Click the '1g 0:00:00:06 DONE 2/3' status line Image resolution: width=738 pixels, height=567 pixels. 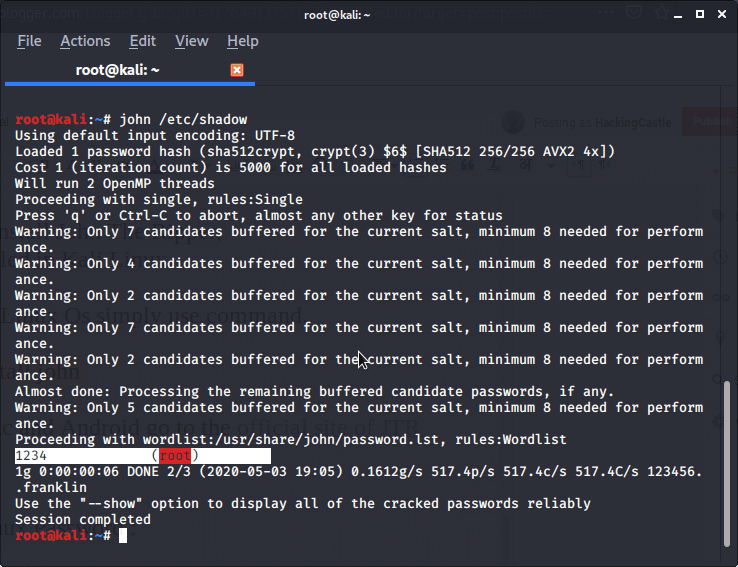pos(359,471)
